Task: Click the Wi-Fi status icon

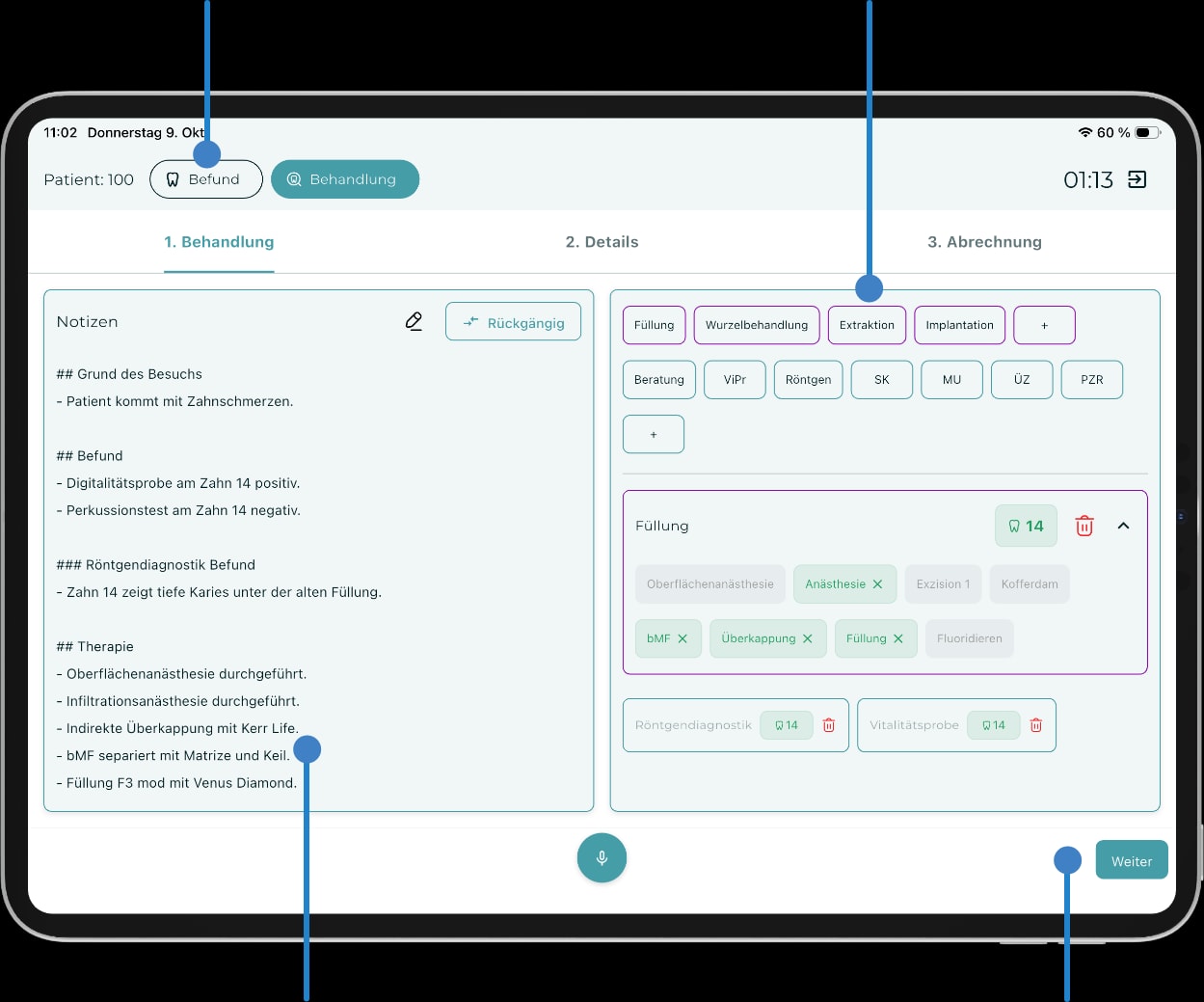Action: (x=1085, y=132)
